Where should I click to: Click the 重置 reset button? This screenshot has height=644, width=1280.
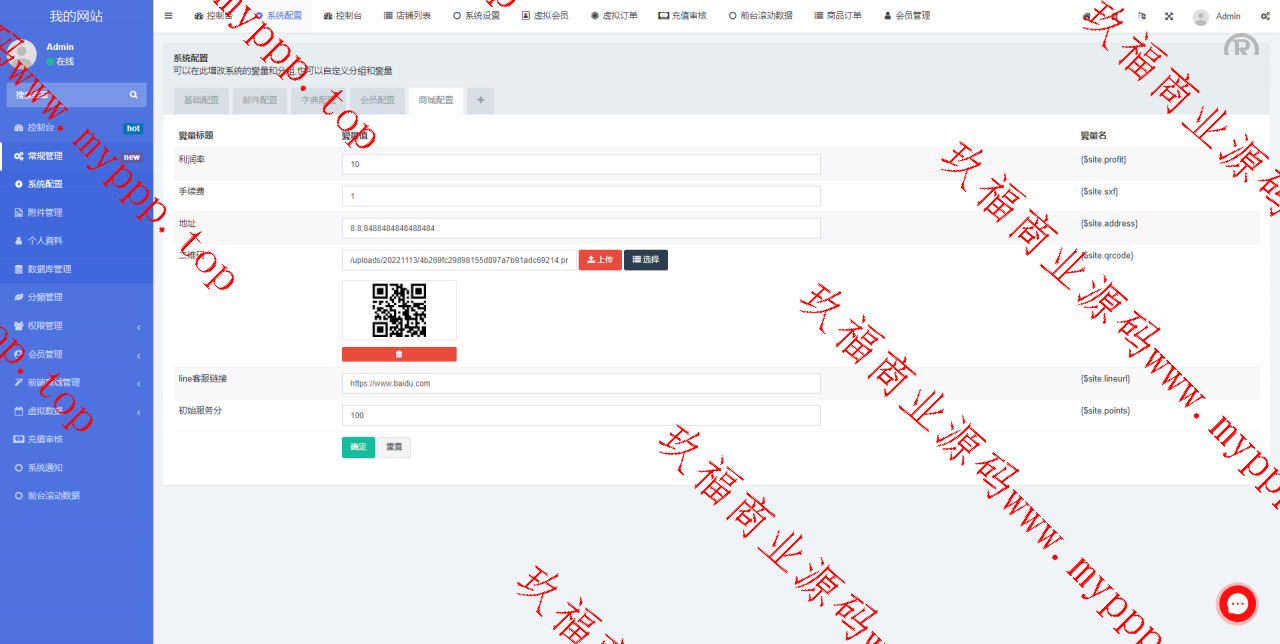(x=394, y=447)
